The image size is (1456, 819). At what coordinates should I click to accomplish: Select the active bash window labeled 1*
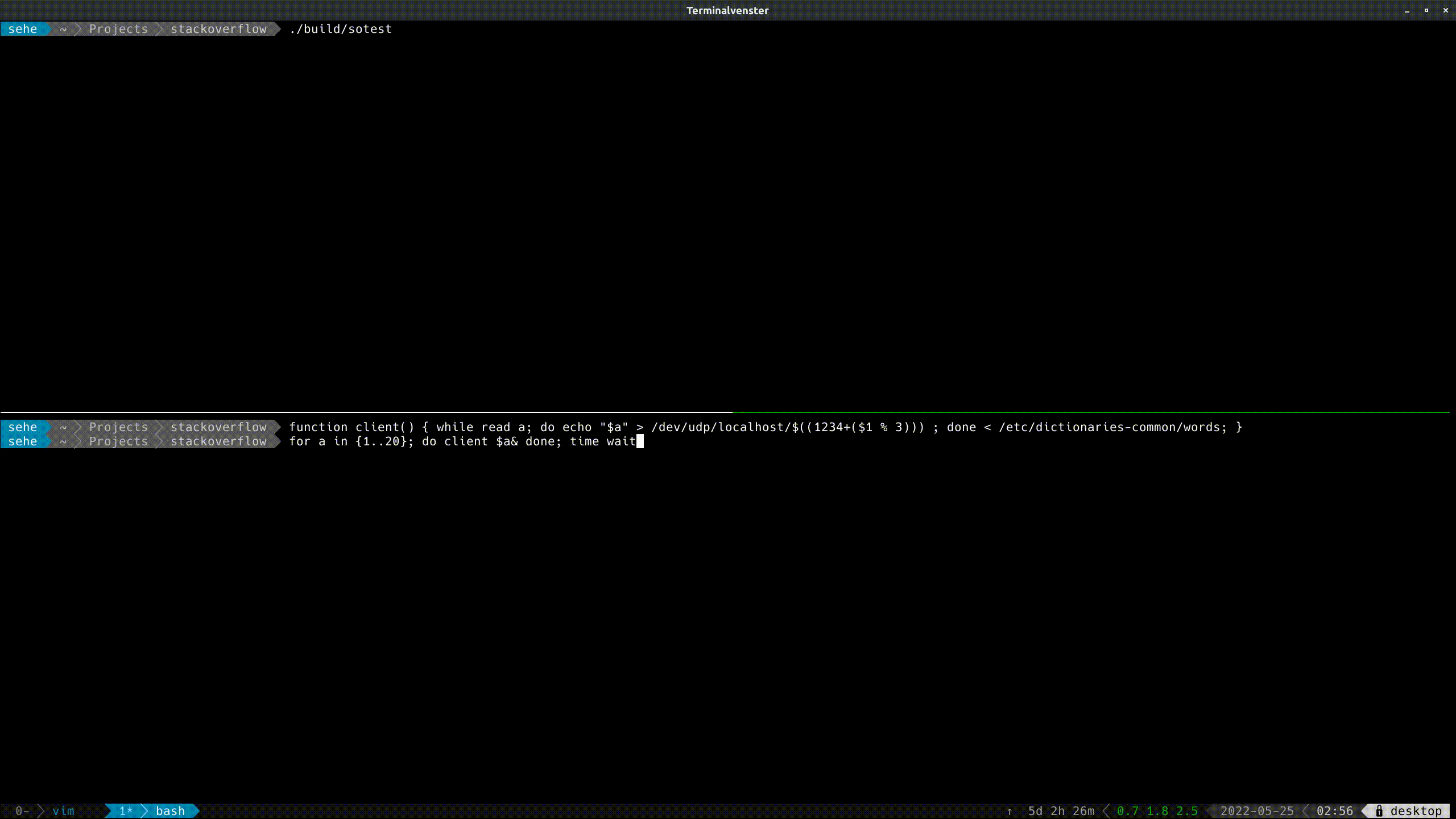(x=126, y=811)
